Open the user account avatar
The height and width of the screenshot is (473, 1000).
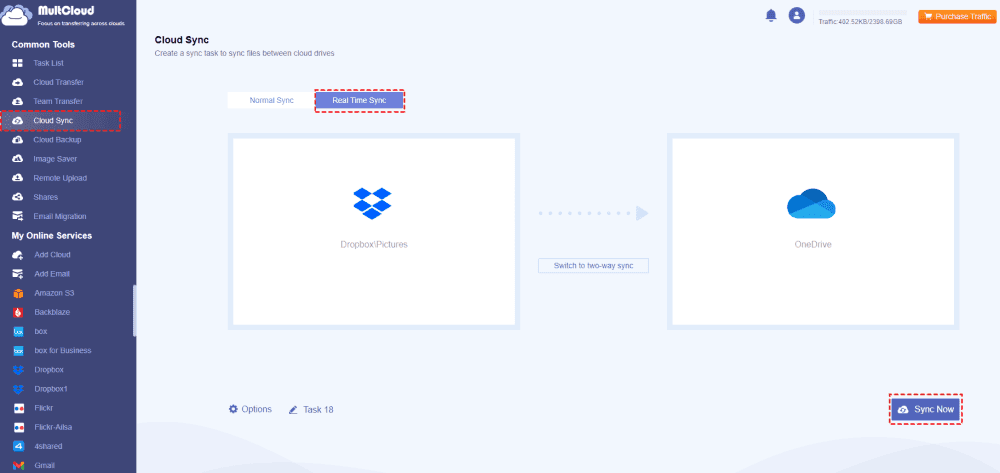pyautogui.click(x=797, y=15)
